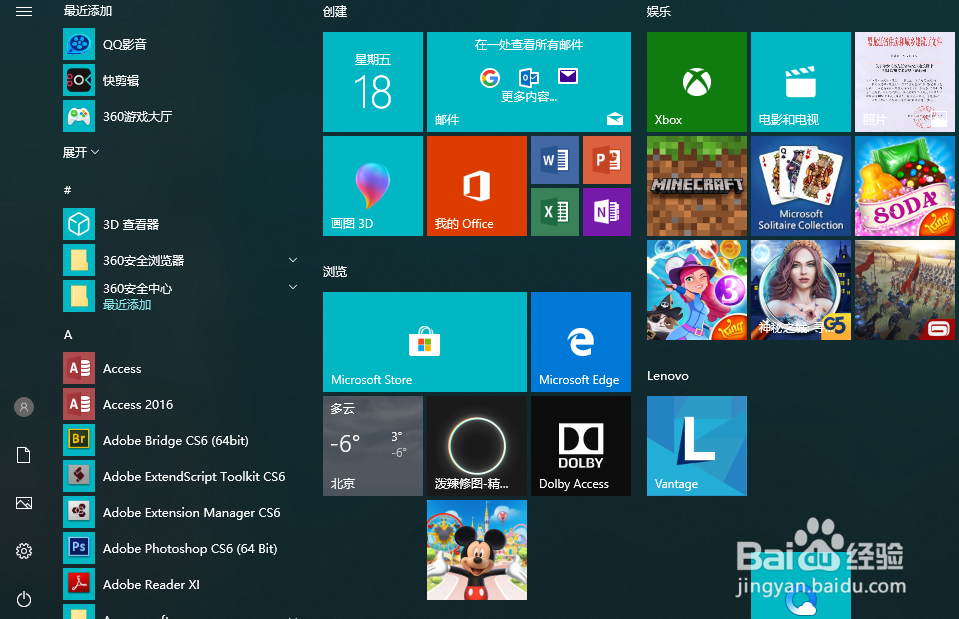Open 照片 photos tile
Viewport: 959px width, 619px height.
point(905,82)
